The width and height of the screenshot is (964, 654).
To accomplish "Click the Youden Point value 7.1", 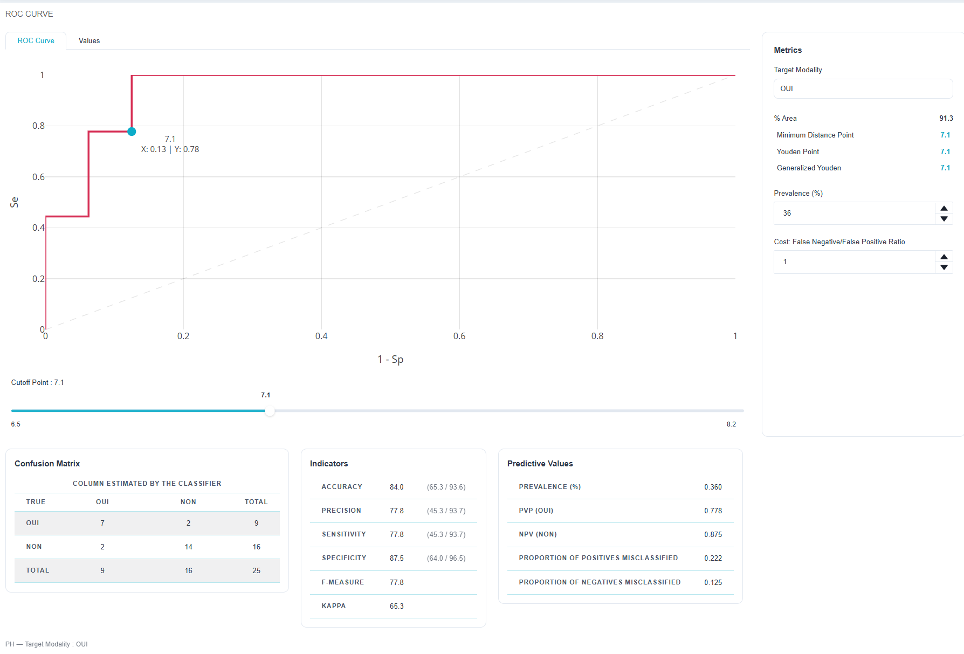I will tap(945, 152).
